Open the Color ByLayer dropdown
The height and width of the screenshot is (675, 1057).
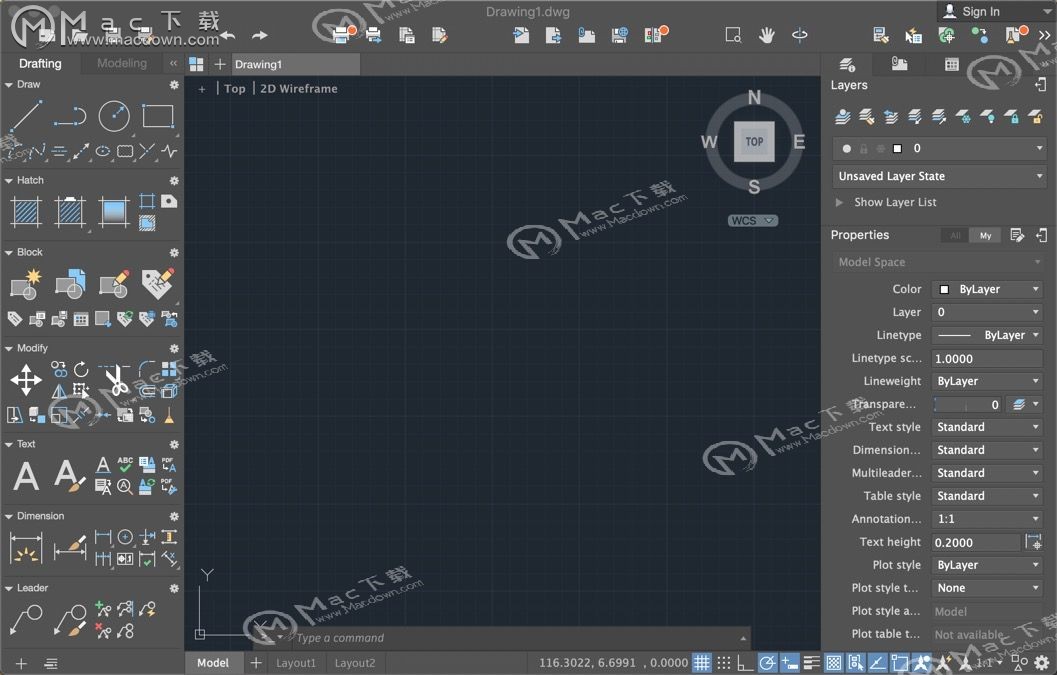point(988,289)
